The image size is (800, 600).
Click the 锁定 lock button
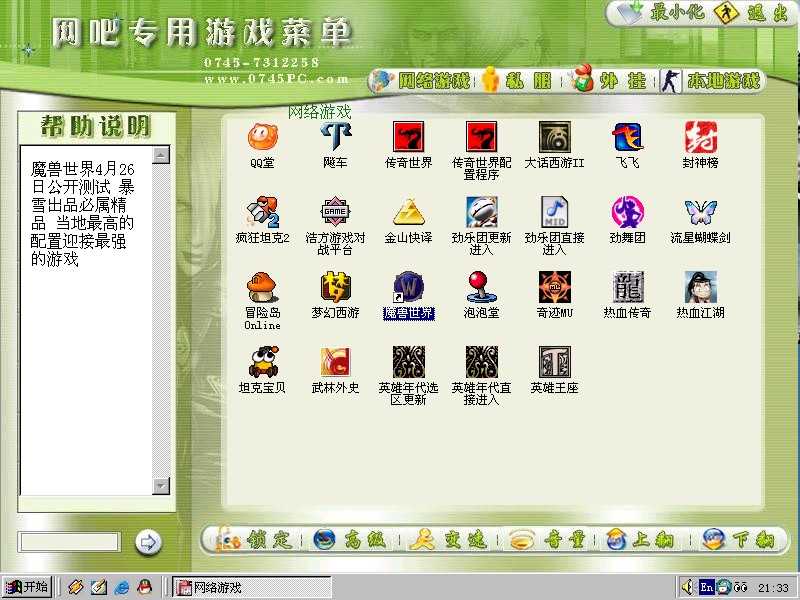tap(255, 540)
